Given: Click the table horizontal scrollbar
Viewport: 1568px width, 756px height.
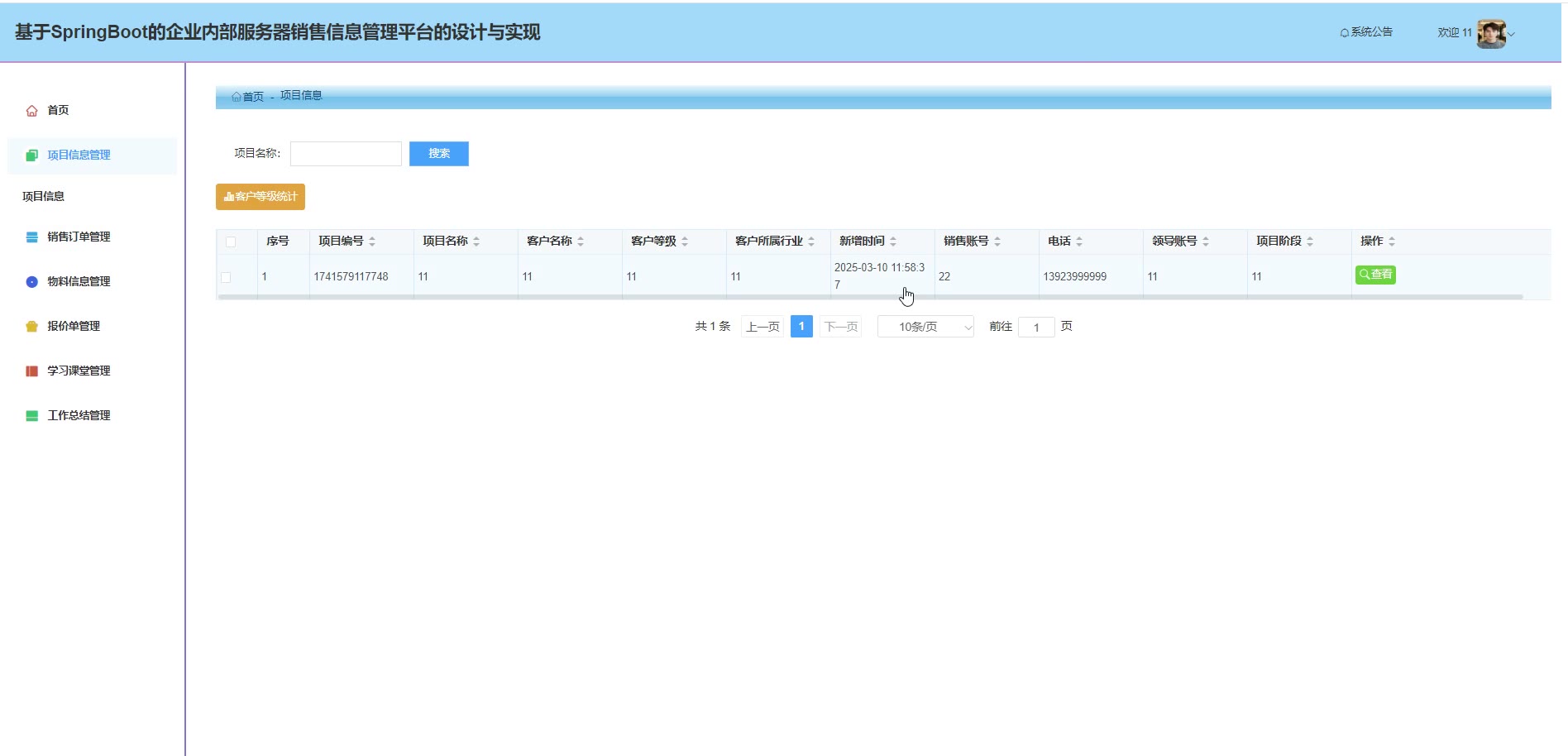Looking at the screenshot, I should (870, 297).
